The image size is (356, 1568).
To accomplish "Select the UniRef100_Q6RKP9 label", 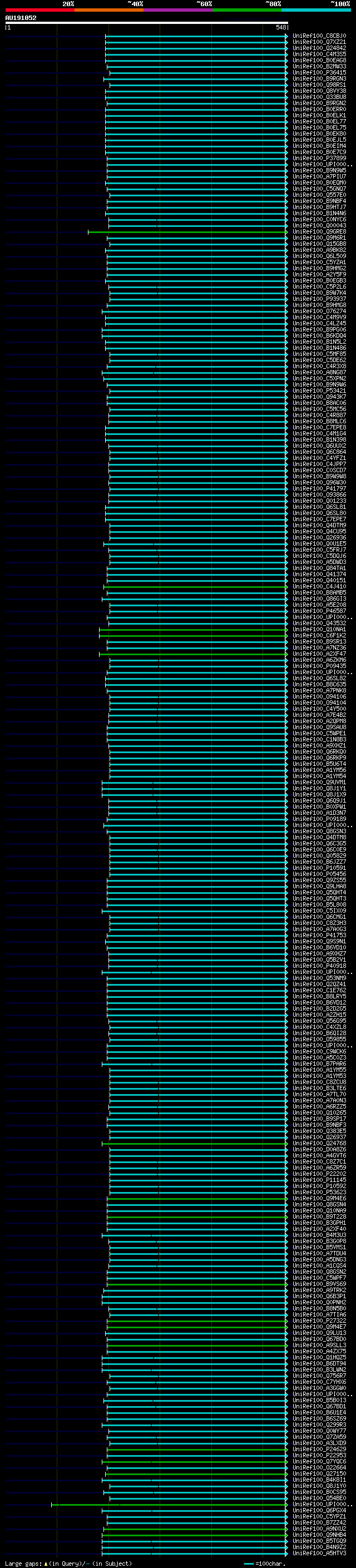I will (319, 758).
